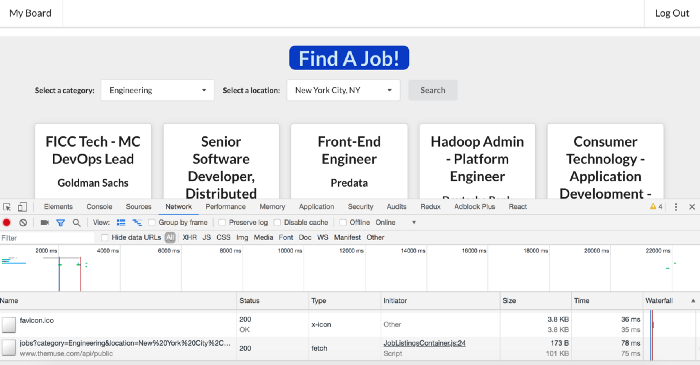Sort by the Type column header
This screenshot has width=700, height=365.
click(345, 301)
